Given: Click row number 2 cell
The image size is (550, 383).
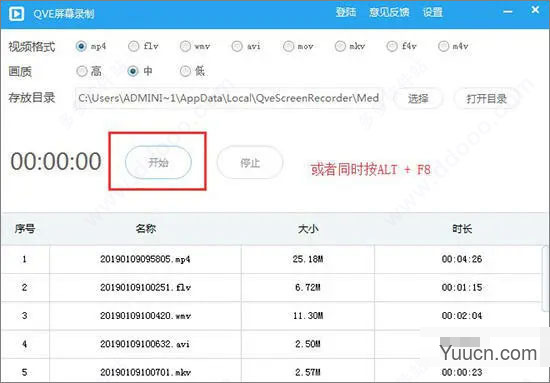Looking at the screenshot, I should (x=25, y=288).
